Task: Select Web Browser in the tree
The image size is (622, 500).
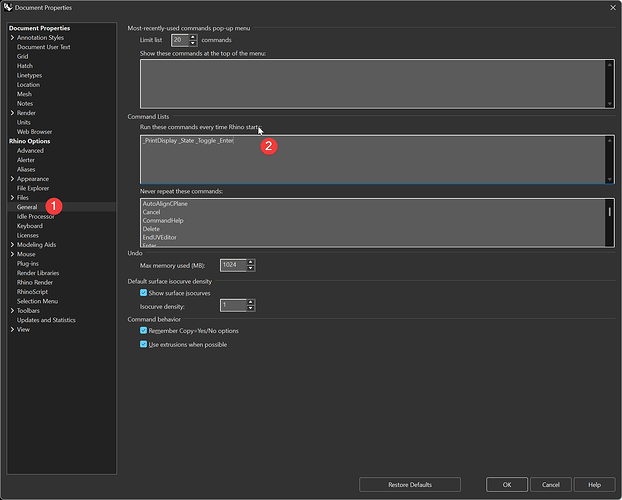Action: pyautogui.click(x=34, y=132)
